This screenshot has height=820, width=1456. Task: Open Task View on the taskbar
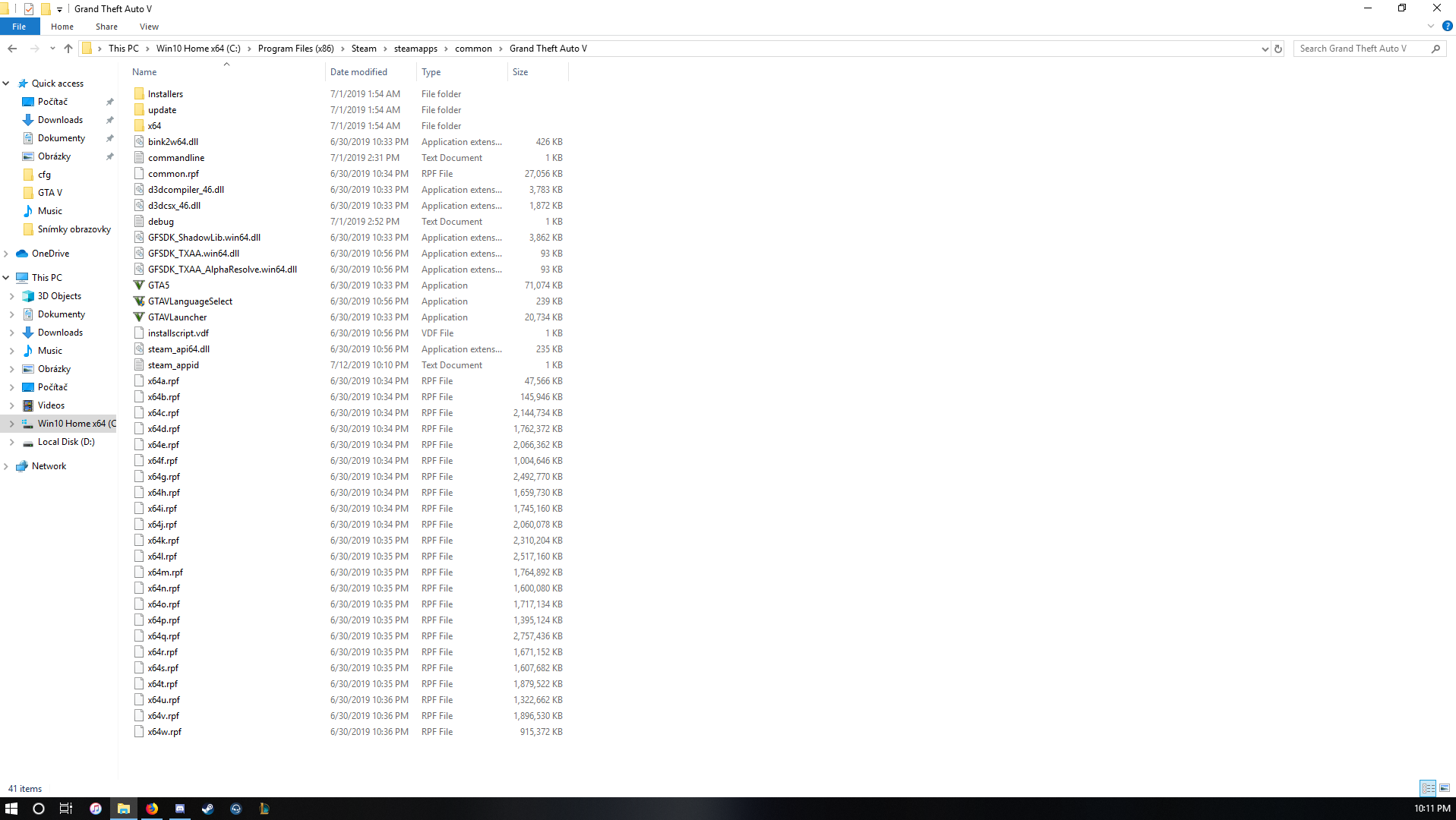66,809
